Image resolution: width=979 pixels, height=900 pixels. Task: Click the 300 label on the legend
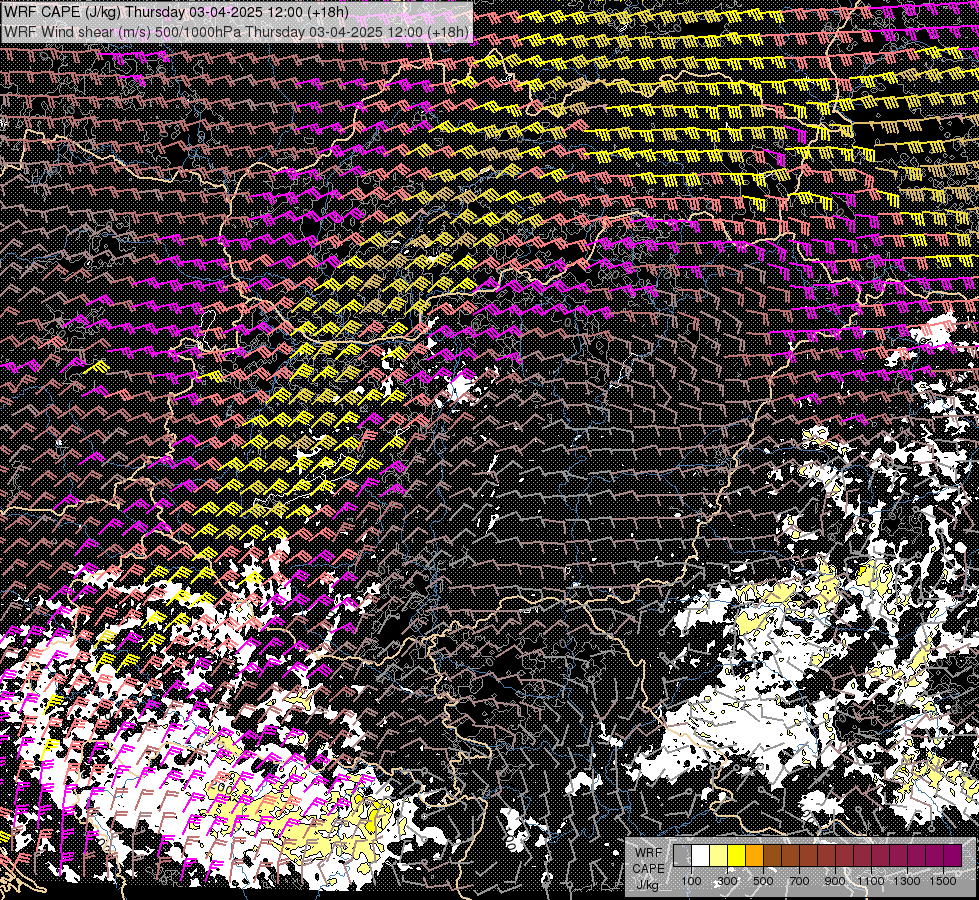[x=727, y=881]
